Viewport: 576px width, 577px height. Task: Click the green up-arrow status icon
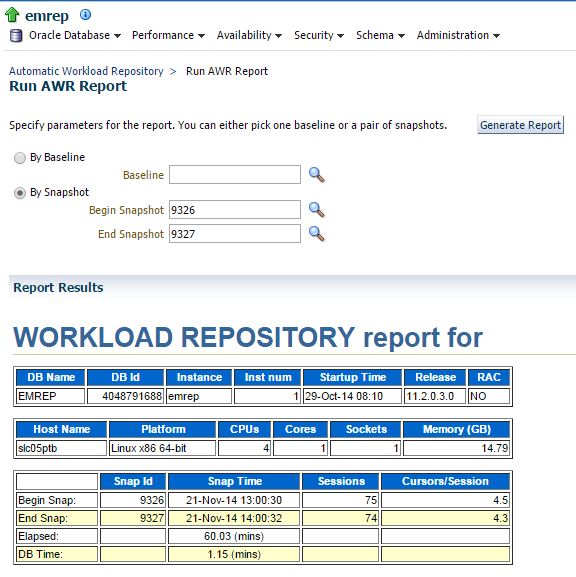[12, 15]
